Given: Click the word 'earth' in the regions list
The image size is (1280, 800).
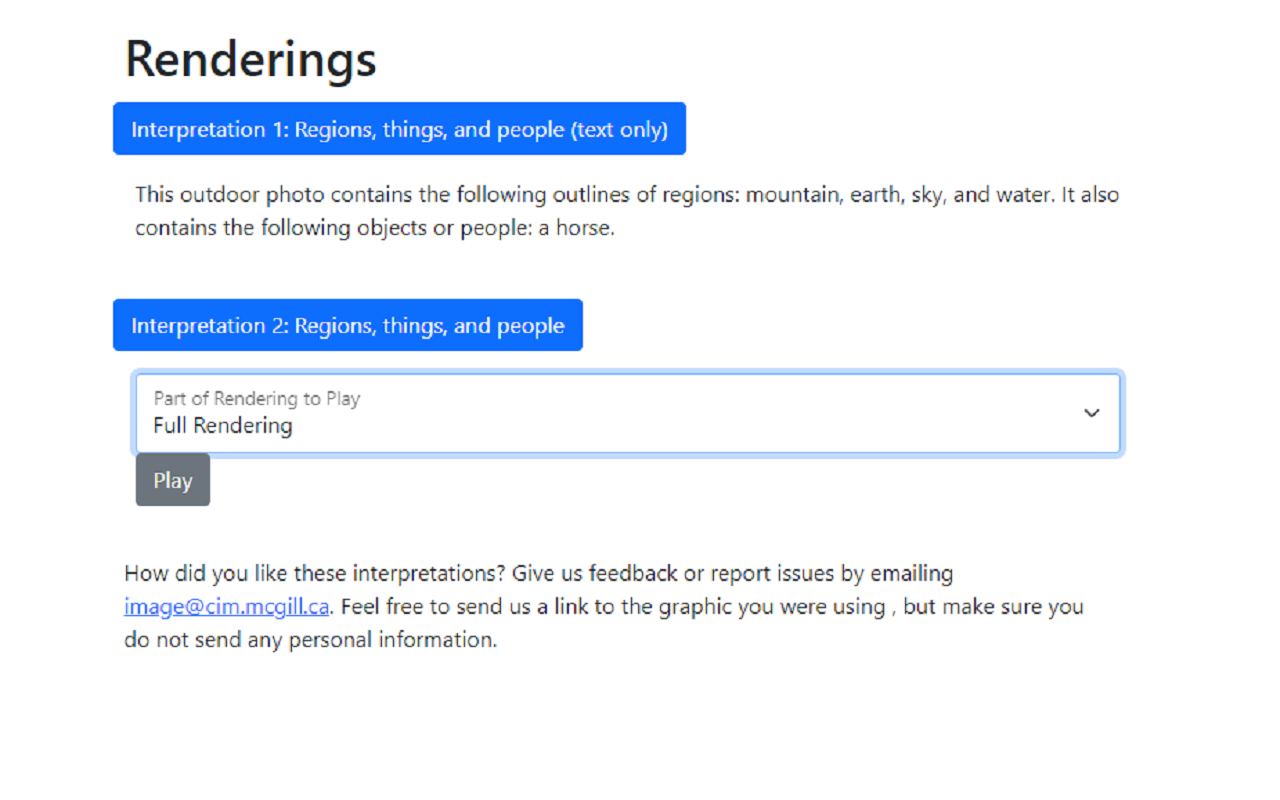Looking at the screenshot, I should pyautogui.click(x=875, y=194).
